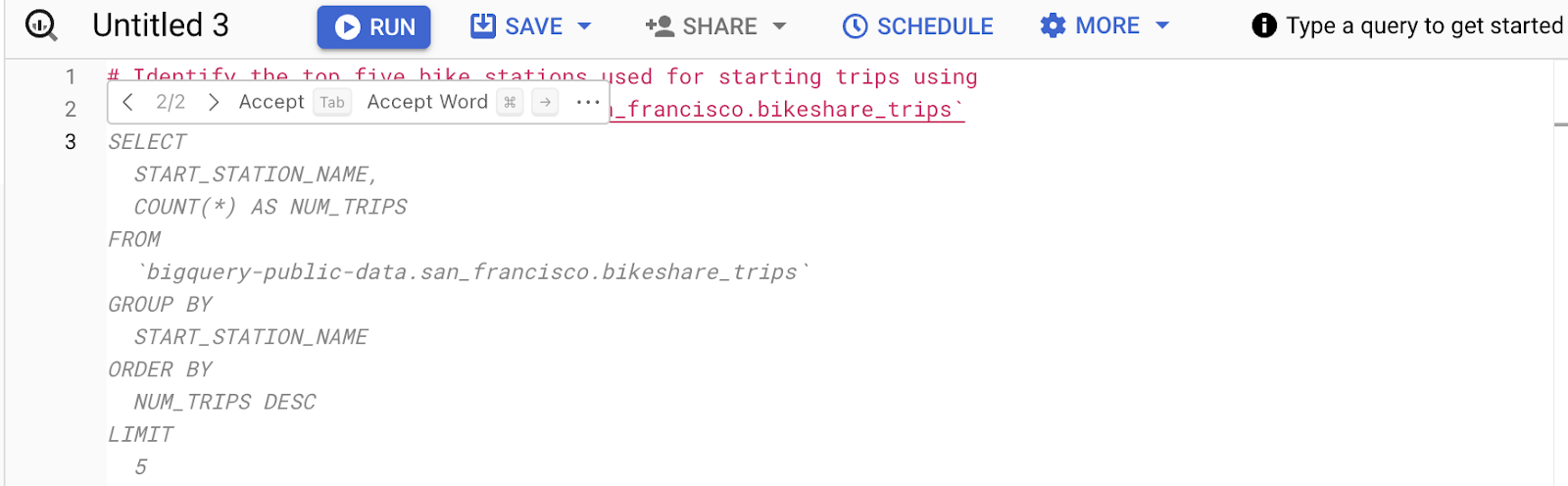Place cursor on the ORDER BY line

pos(161,369)
